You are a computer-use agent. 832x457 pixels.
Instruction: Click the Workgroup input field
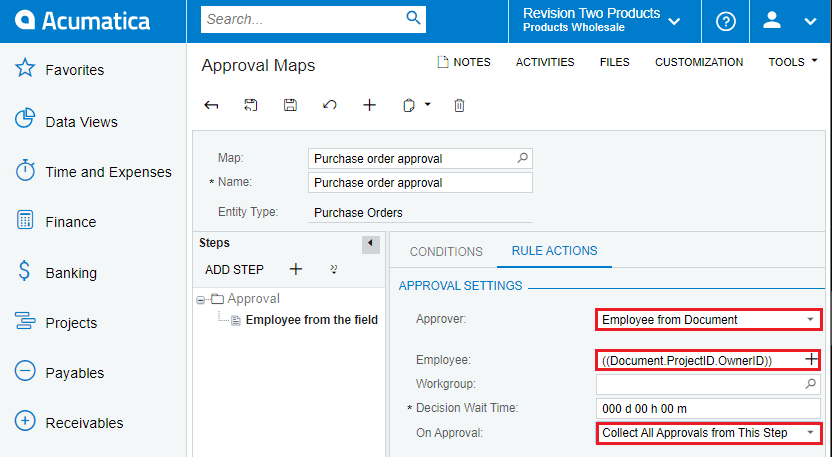(x=708, y=384)
